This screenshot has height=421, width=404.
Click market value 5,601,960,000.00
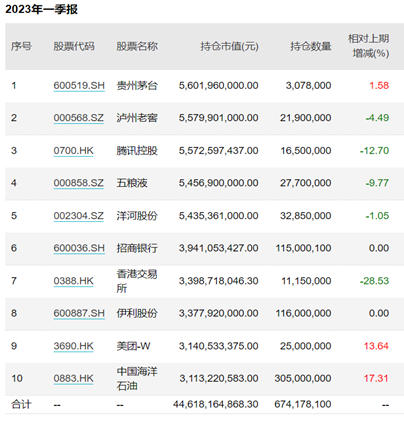219,86
